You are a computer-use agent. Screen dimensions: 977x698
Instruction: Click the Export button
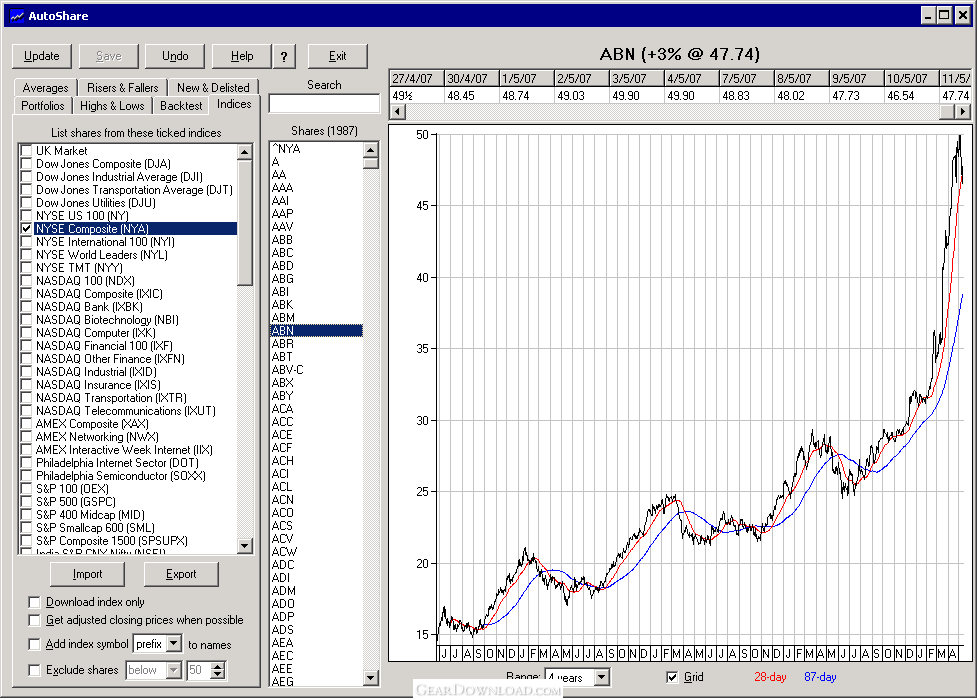point(181,574)
